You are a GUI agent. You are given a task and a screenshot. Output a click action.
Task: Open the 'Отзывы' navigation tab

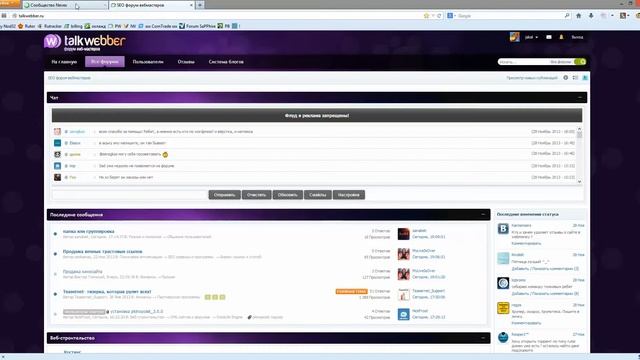pos(186,62)
